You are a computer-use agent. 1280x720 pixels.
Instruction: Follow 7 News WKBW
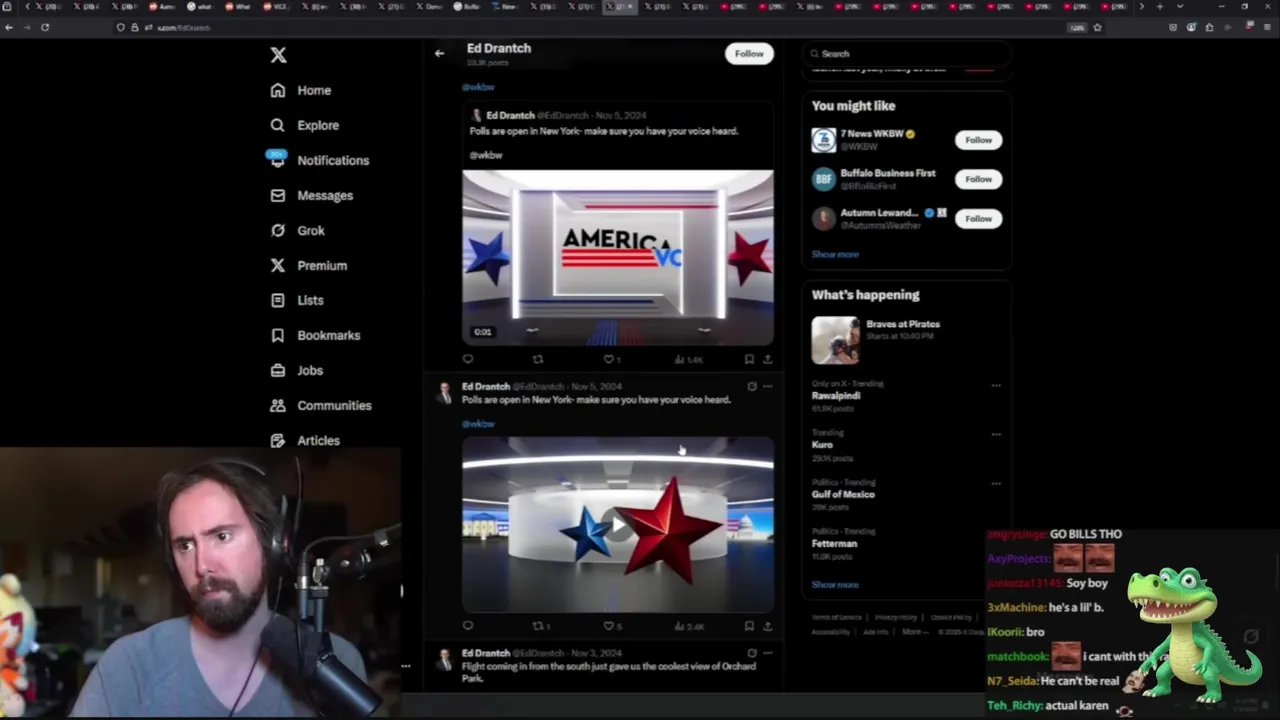[978, 140]
